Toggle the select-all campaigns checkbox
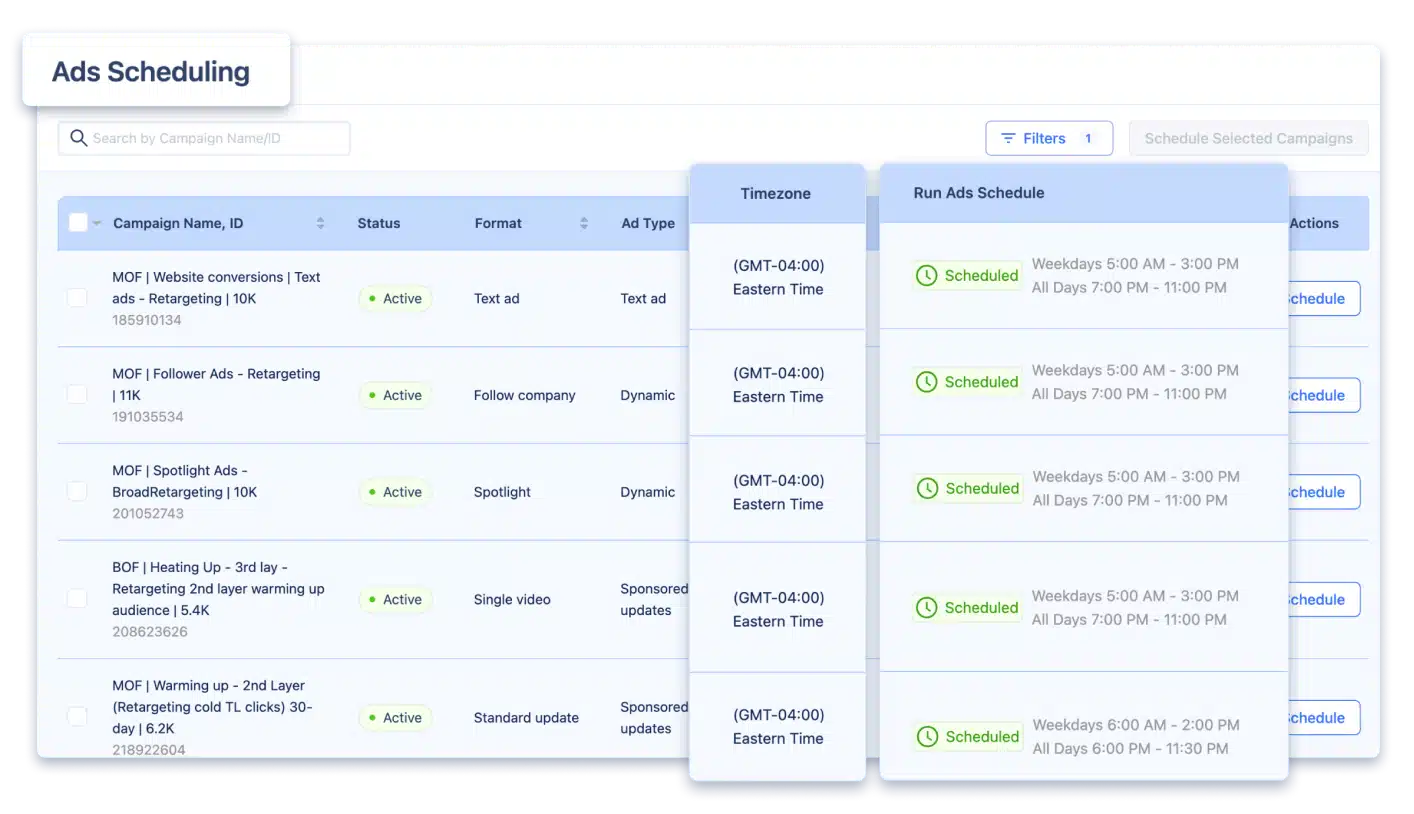 [78, 223]
